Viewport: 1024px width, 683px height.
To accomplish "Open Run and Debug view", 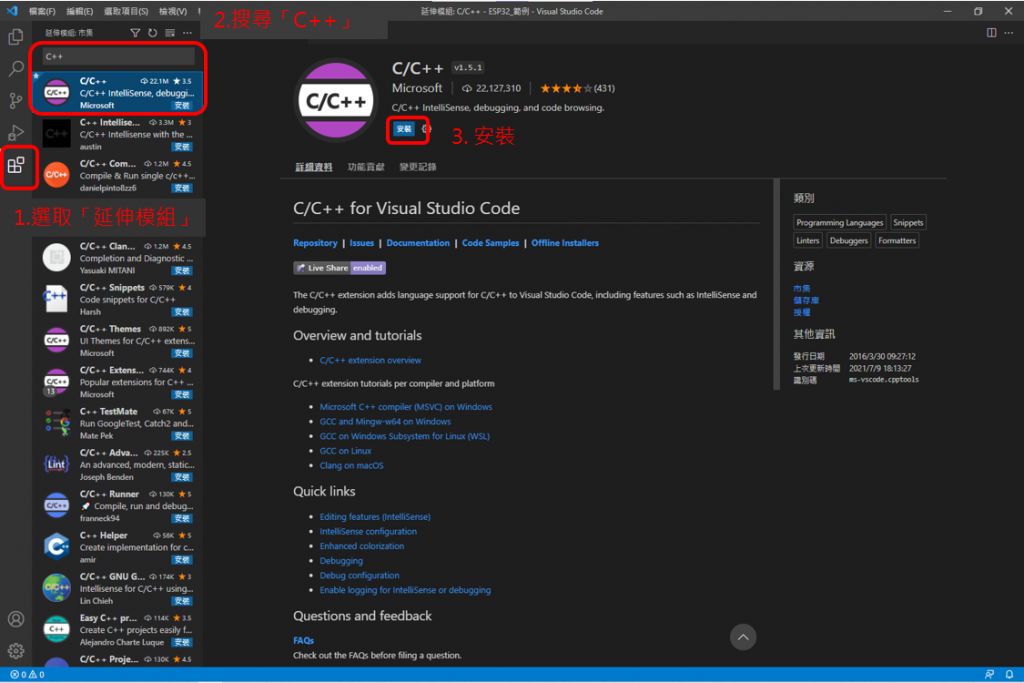I will tap(16, 132).
